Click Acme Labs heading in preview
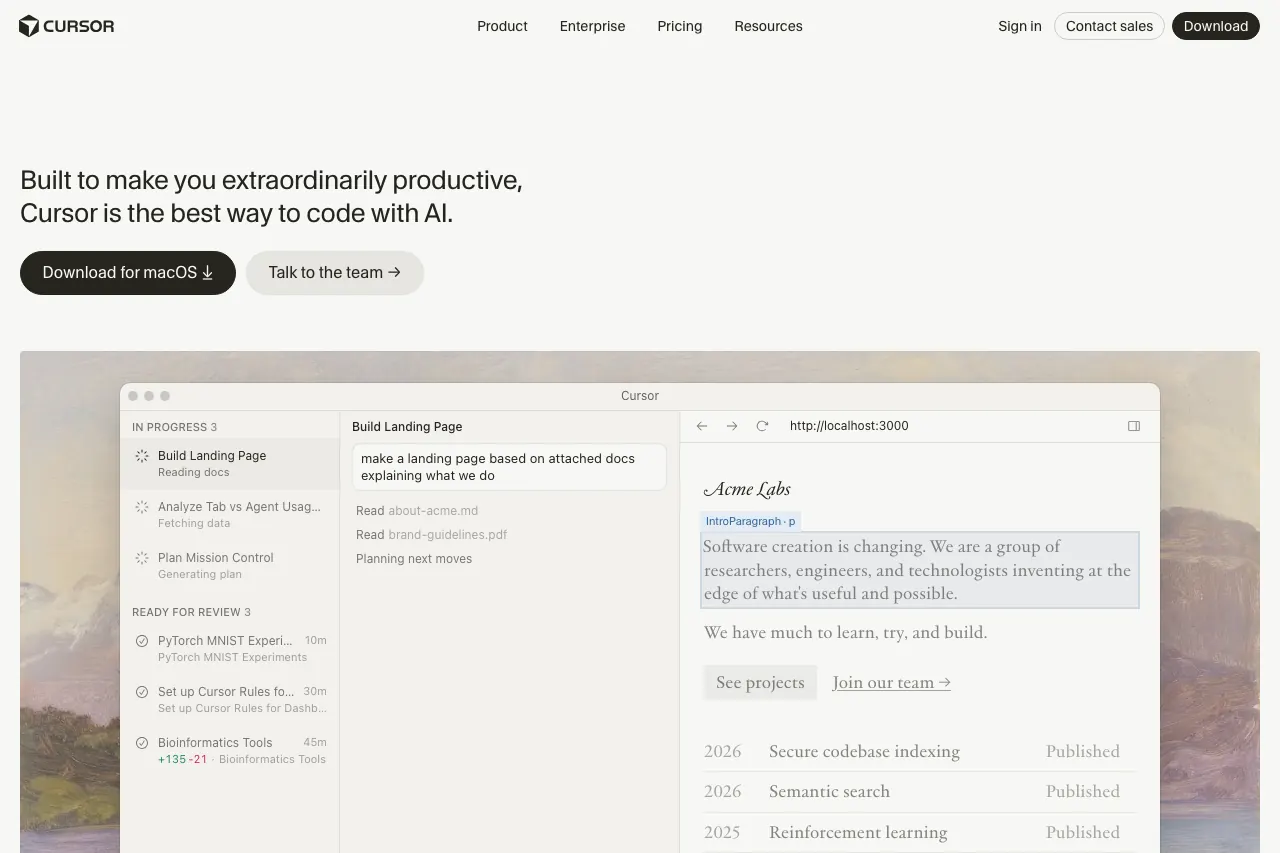Screen dimensions: 1280x853 click(747, 489)
